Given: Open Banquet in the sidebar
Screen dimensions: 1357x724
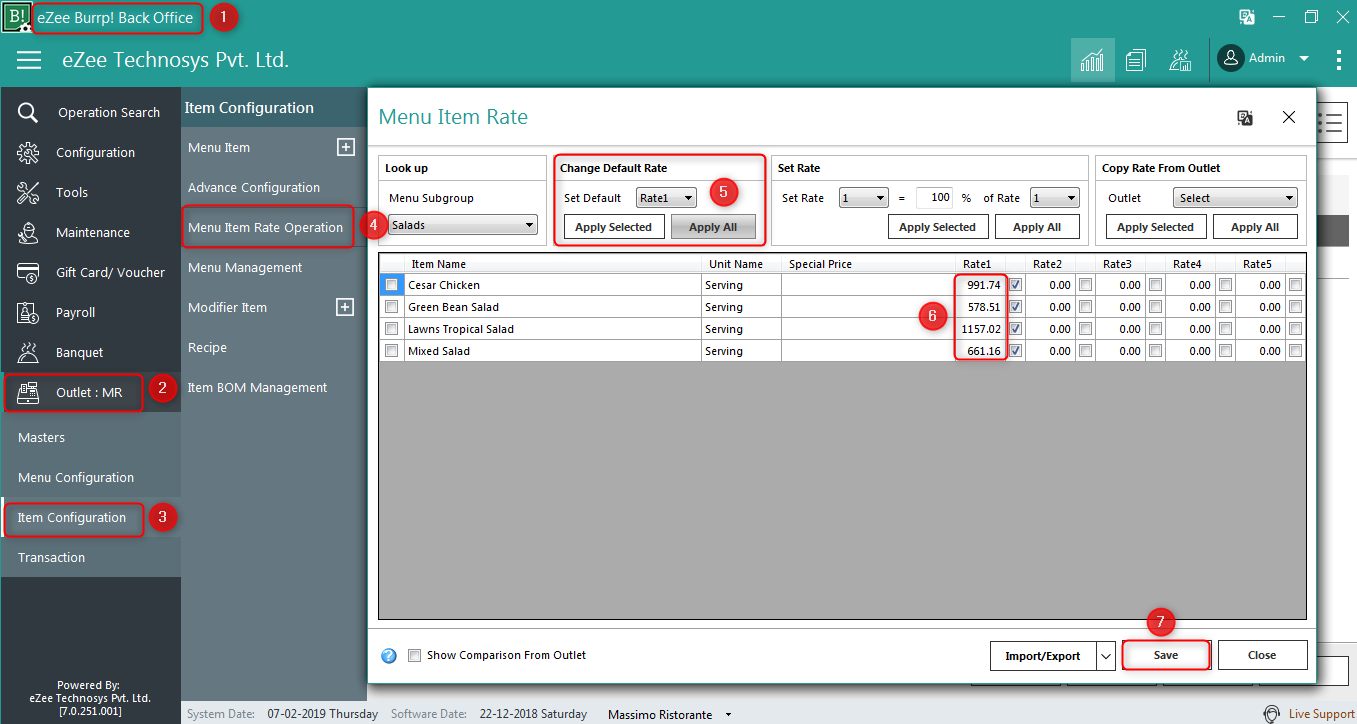Looking at the screenshot, I should (x=91, y=353).
